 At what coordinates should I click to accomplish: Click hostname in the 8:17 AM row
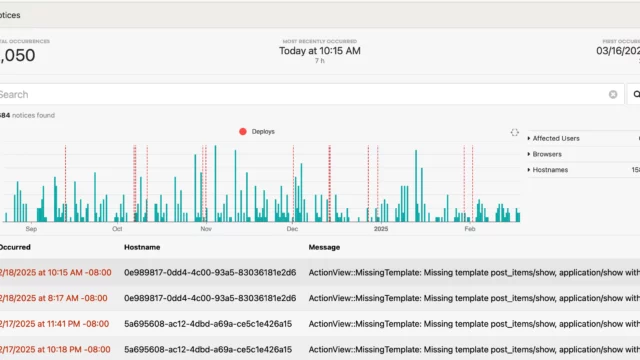point(210,298)
